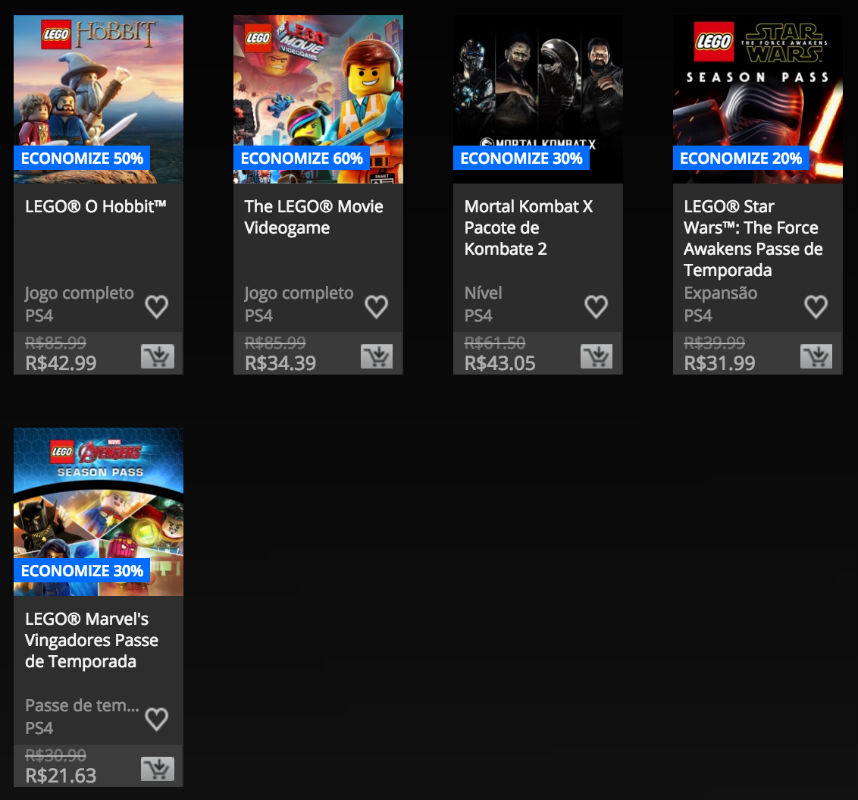The width and height of the screenshot is (858, 800).
Task: Open Mortal Kombat X cover artwork
Action: (538, 99)
